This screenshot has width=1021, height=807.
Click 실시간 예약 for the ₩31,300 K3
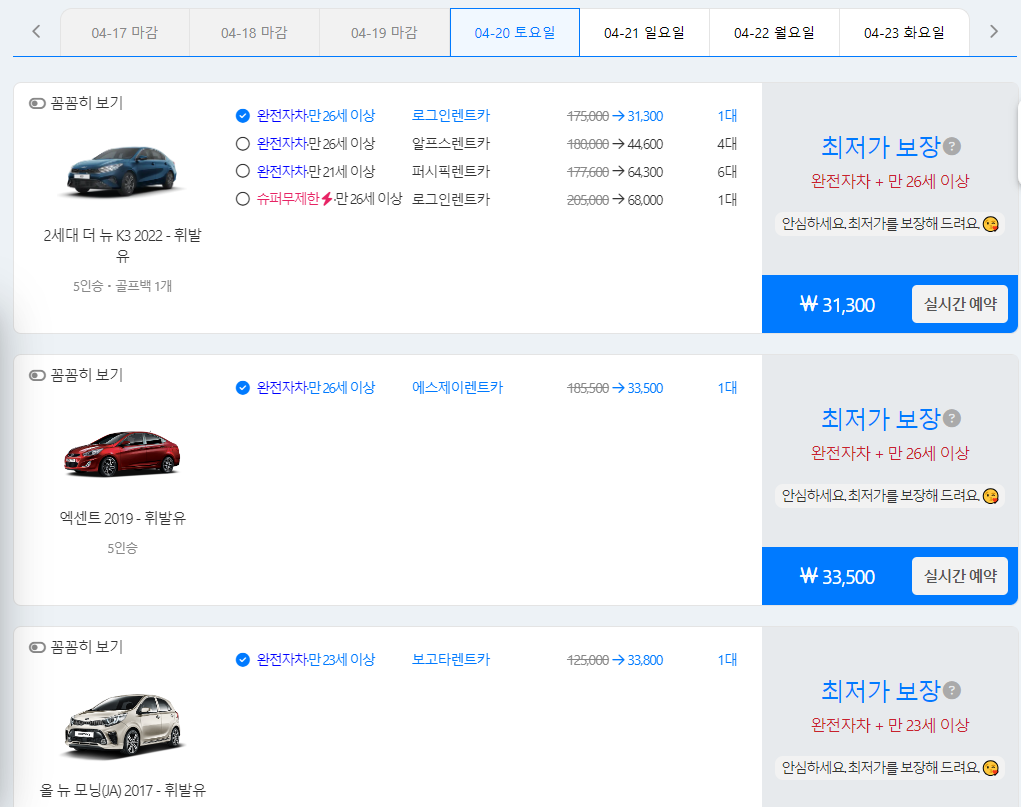pos(960,304)
